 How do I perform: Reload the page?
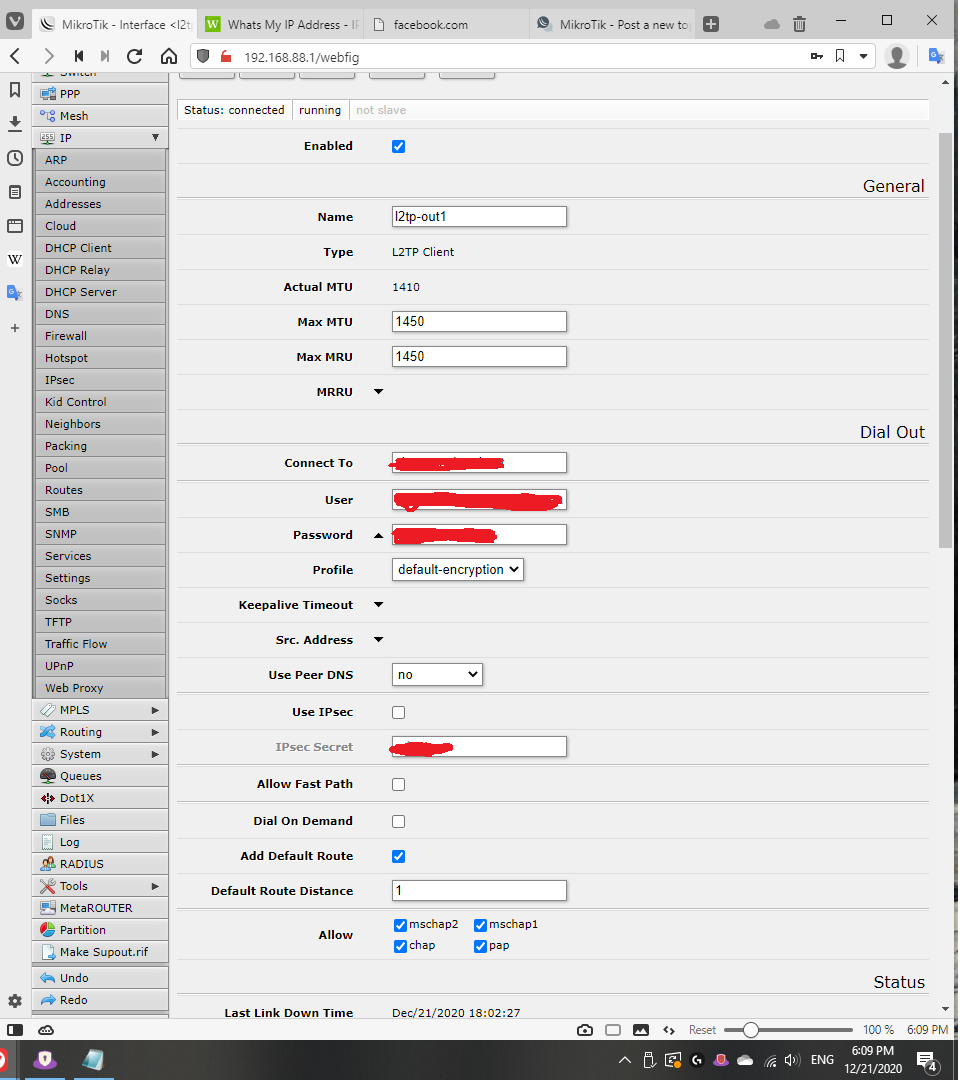(x=135, y=57)
